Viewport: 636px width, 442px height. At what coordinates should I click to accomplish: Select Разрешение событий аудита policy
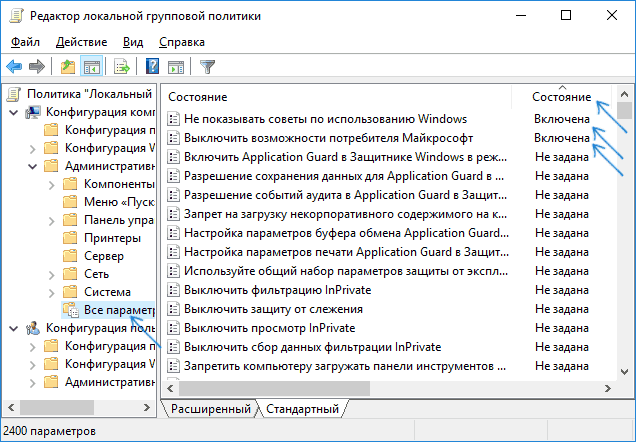point(345,195)
